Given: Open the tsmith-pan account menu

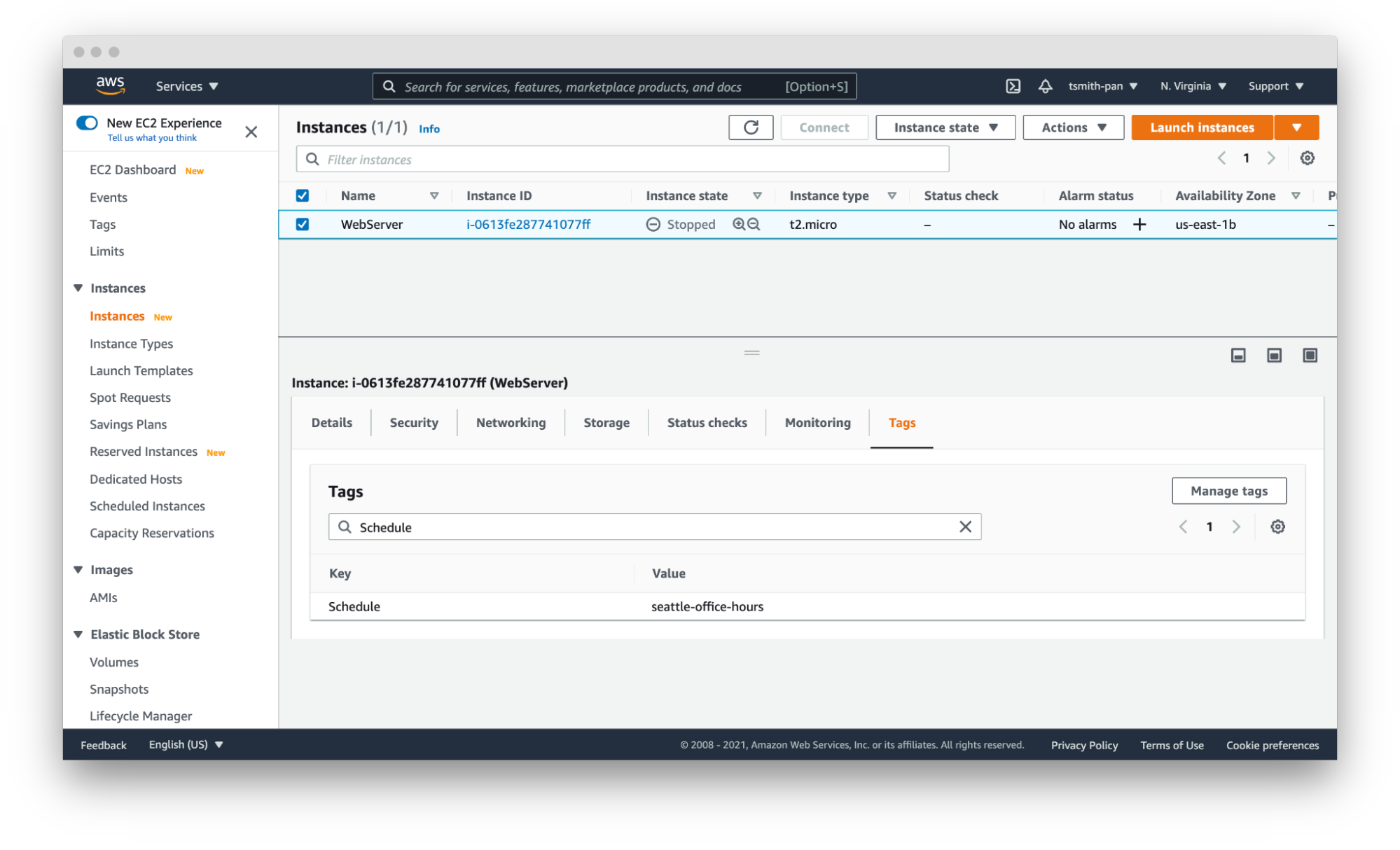Looking at the screenshot, I should [x=1102, y=86].
